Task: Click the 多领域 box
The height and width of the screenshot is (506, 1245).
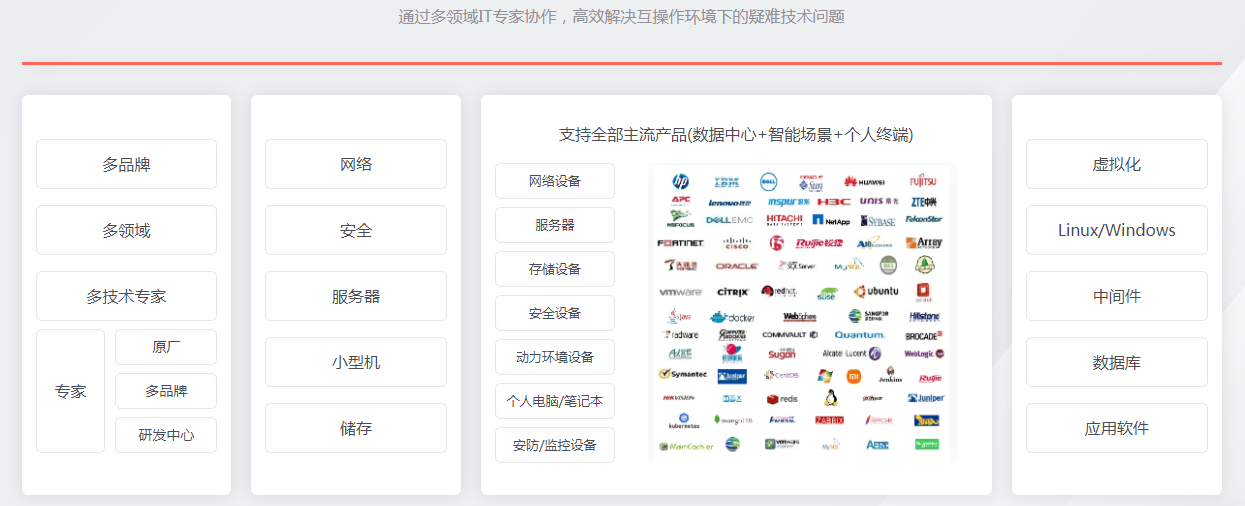Action: 126,230
